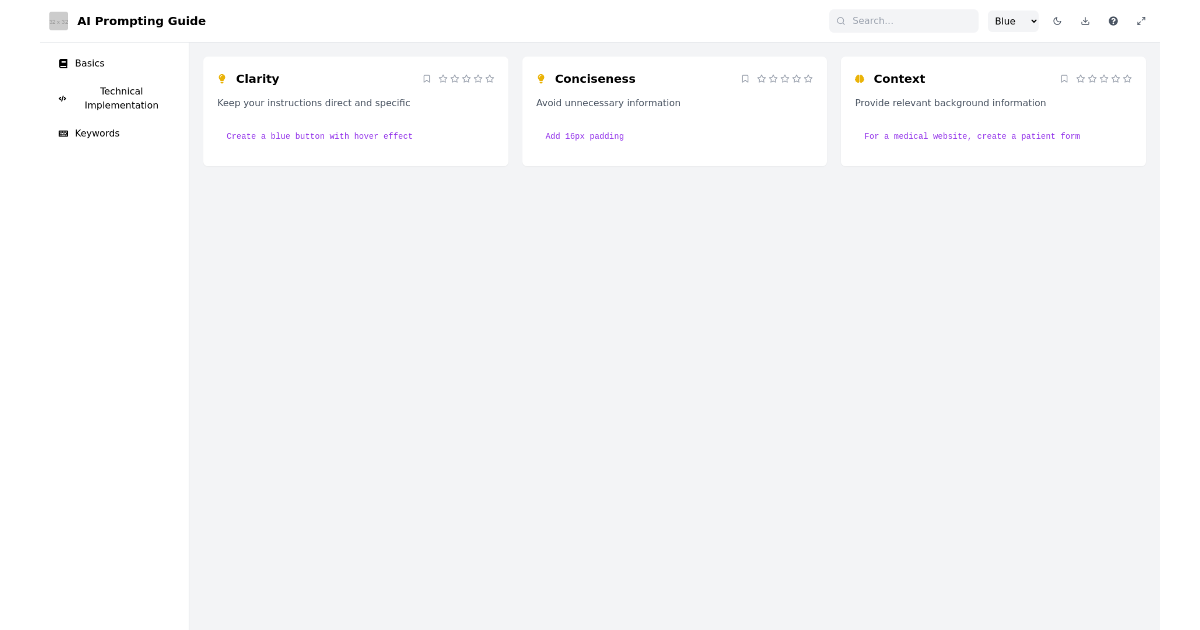Screen dimensions: 1200x630
Task: Give the Clarity card five stars
Action: point(490,78)
